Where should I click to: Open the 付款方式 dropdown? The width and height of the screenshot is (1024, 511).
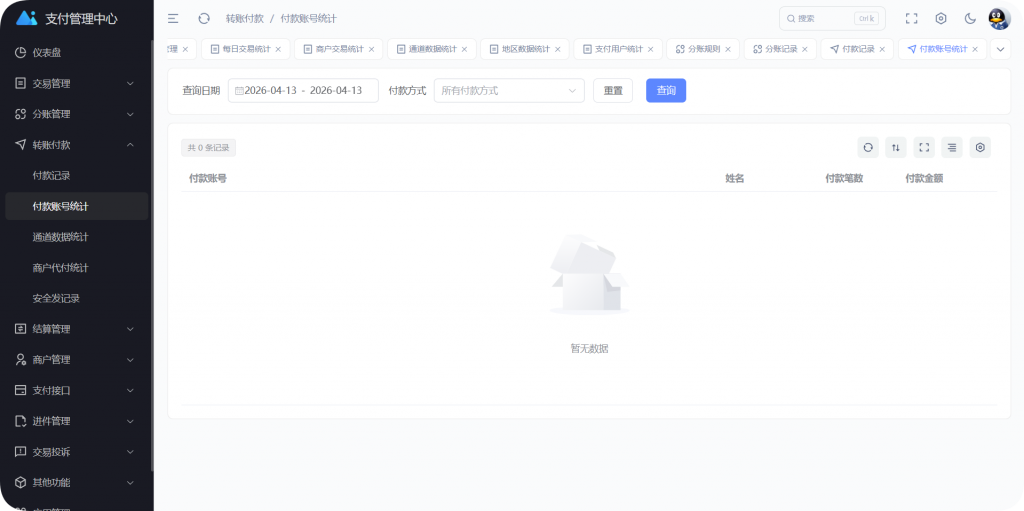coord(509,91)
